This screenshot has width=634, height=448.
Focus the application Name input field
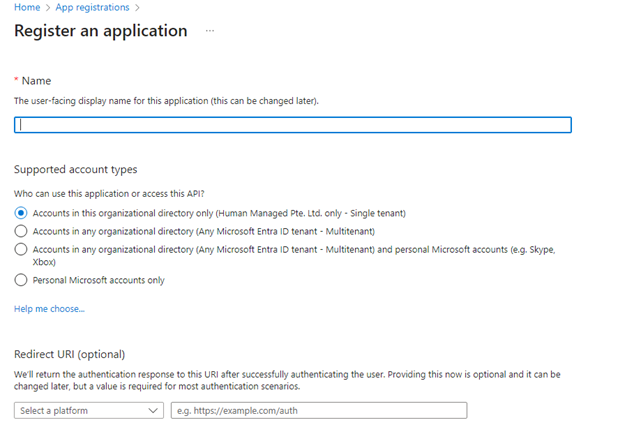[x=293, y=125]
